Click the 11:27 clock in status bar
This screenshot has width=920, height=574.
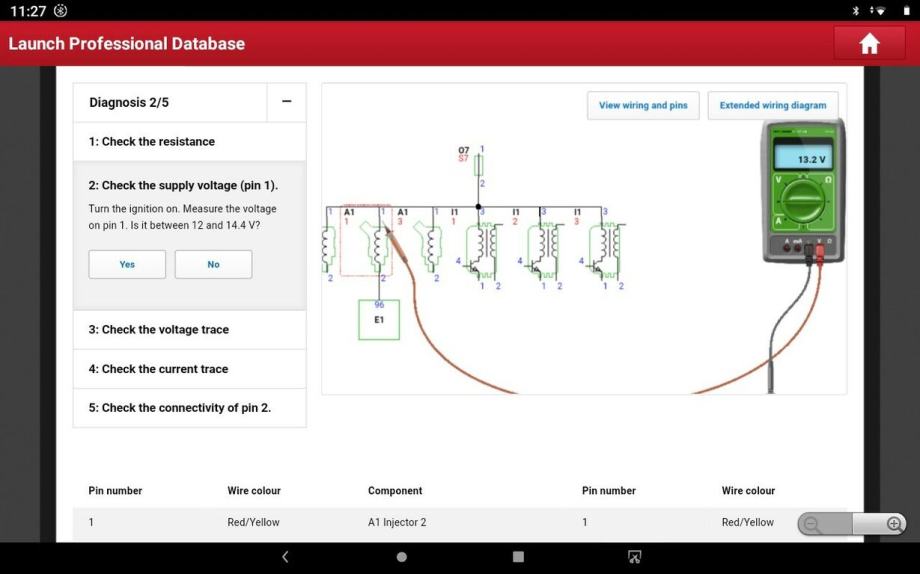click(28, 11)
